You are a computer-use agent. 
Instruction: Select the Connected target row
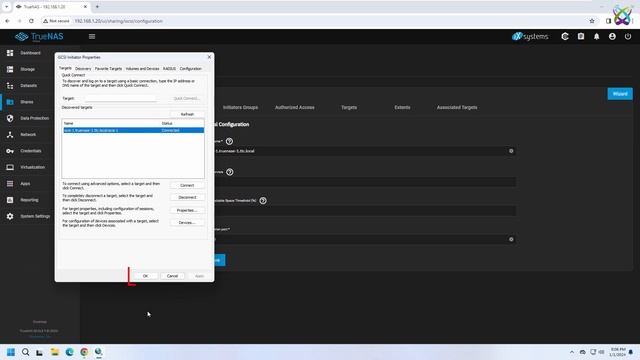pyautogui.click(x=133, y=130)
